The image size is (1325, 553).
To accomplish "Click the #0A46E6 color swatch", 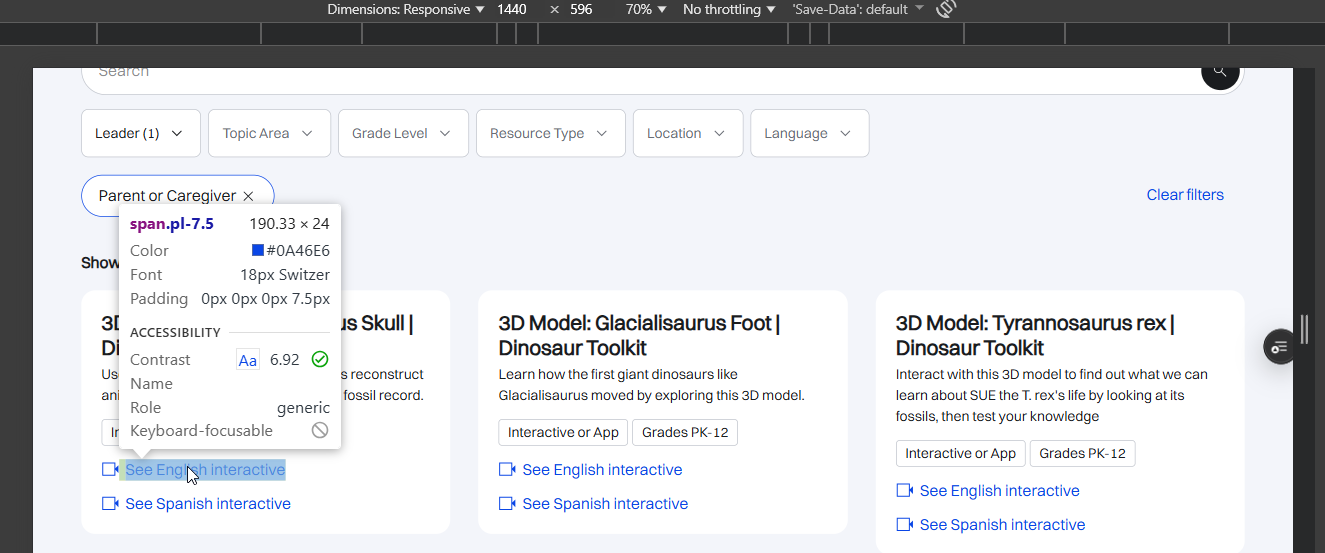I will pos(258,251).
